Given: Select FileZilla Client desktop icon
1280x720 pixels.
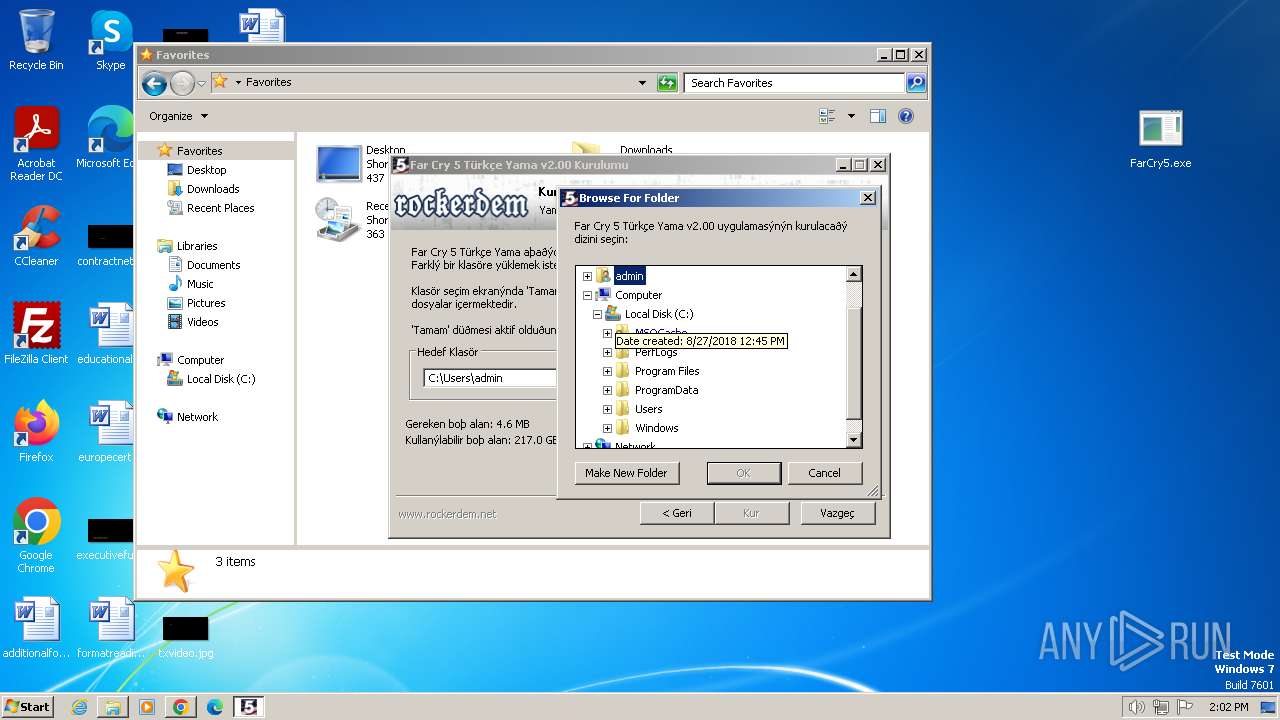Looking at the screenshot, I should [x=36, y=333].
